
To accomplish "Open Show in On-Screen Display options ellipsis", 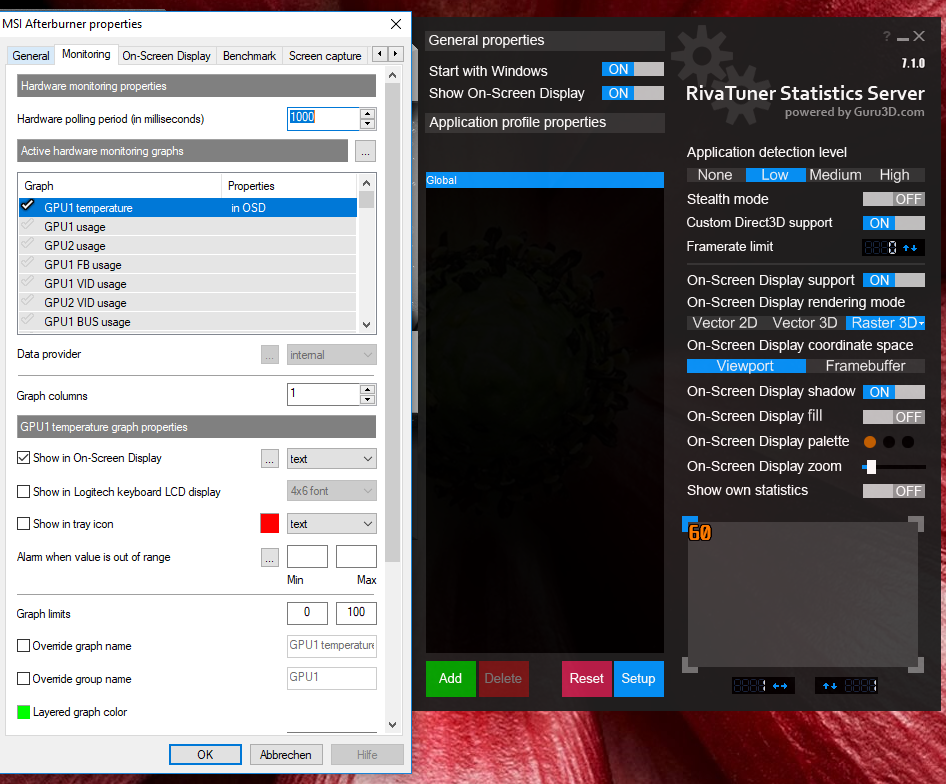I will (x=270, y=459).
